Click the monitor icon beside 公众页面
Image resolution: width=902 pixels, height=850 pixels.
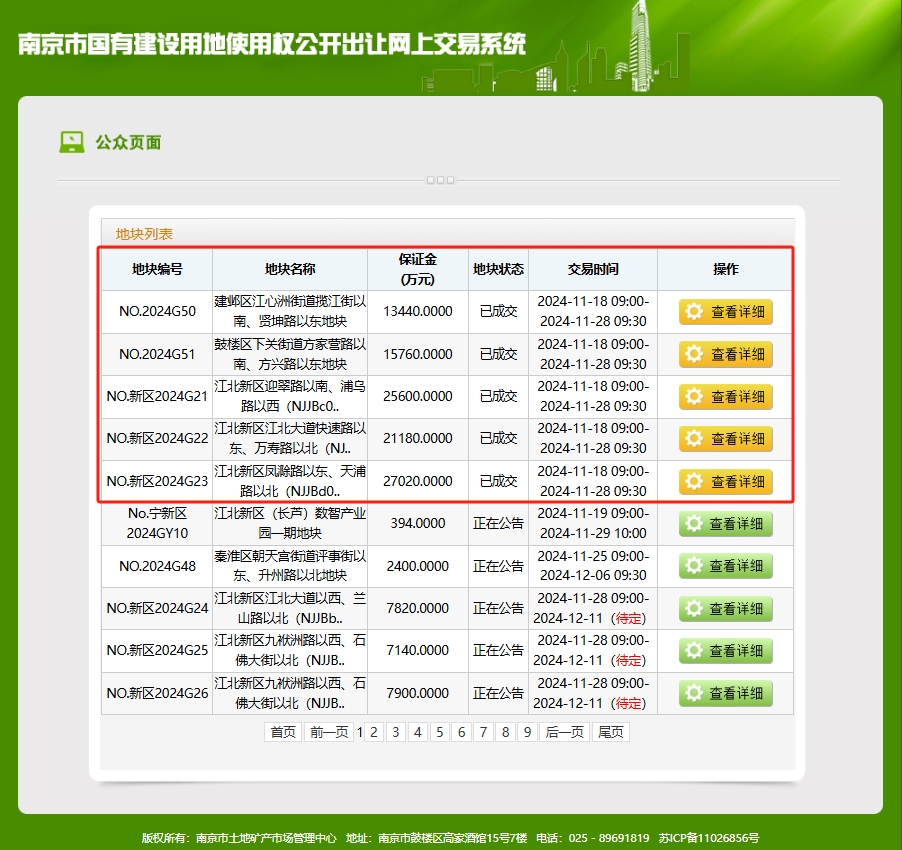(71, 142)
